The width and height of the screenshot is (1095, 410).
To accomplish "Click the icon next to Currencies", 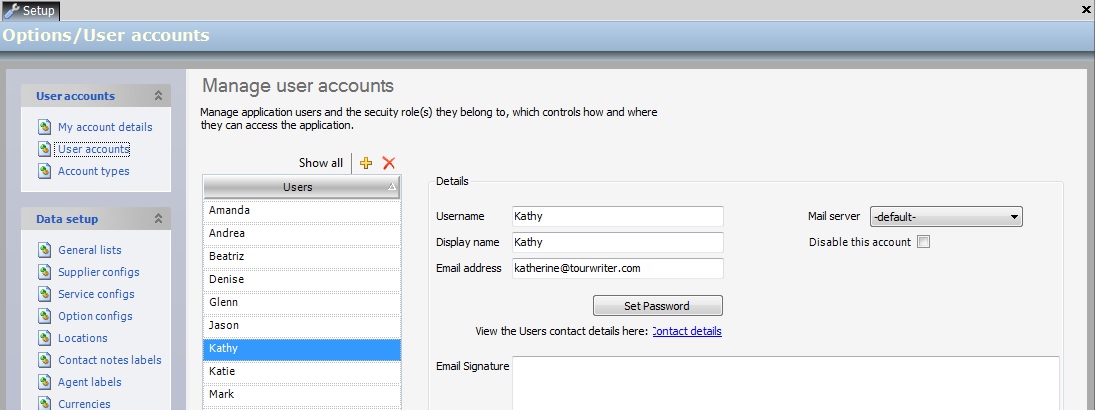I will click(44, 403).
